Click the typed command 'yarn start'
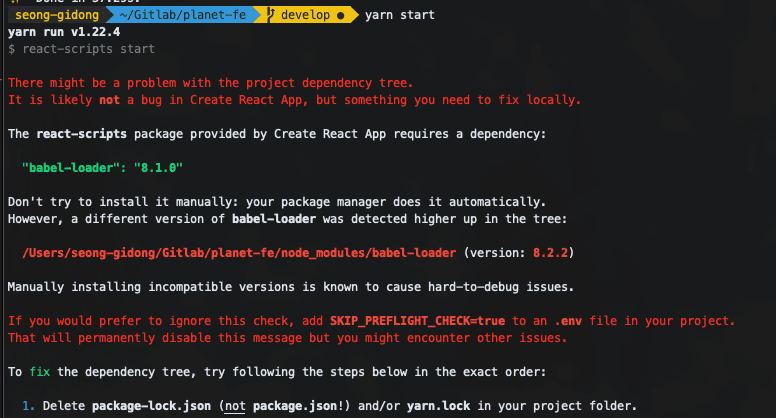Image resolution: width=776 pixels, height=418 pixels. click(399, 15)
